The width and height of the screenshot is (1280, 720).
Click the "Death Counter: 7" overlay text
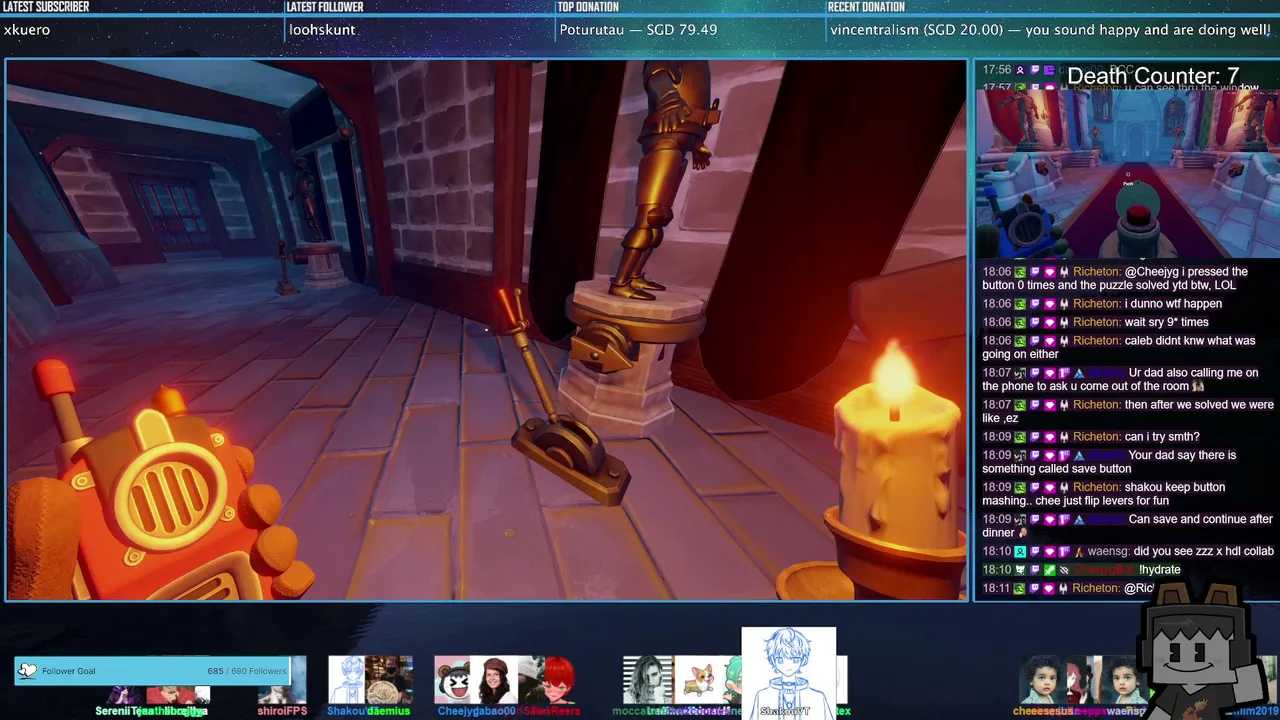[1153, 76]
